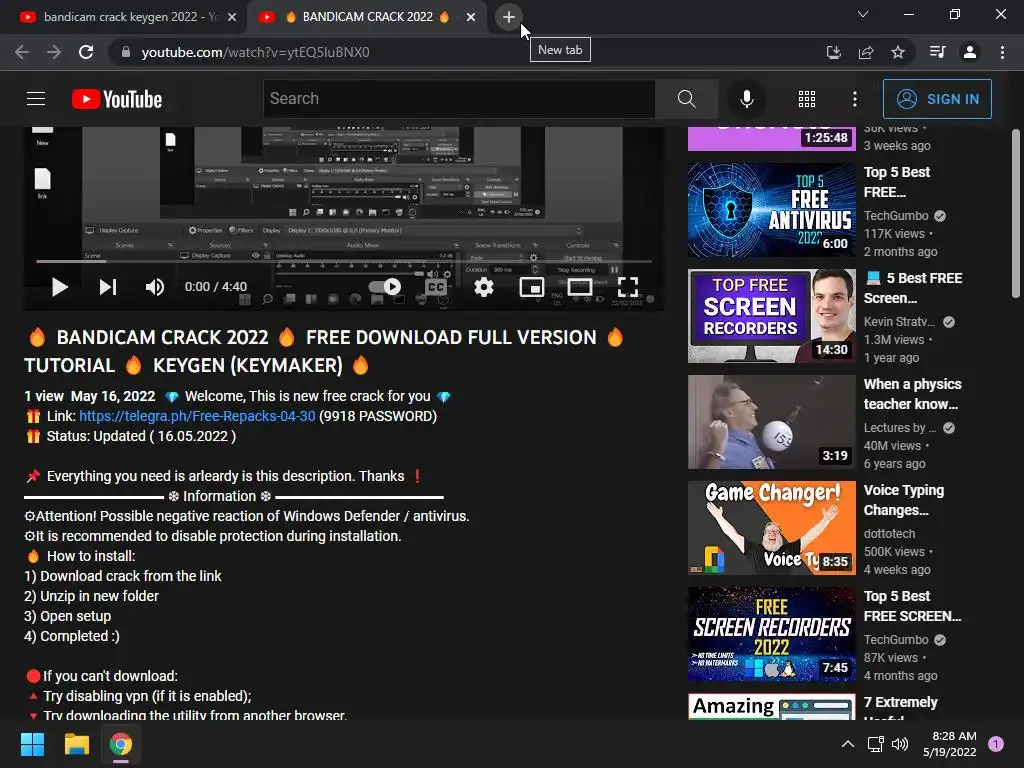Click 'When a physics teacher know...' title
The width and height of the screenshot is (1024, 768).
pyautogui.click(x=912, y=394)
